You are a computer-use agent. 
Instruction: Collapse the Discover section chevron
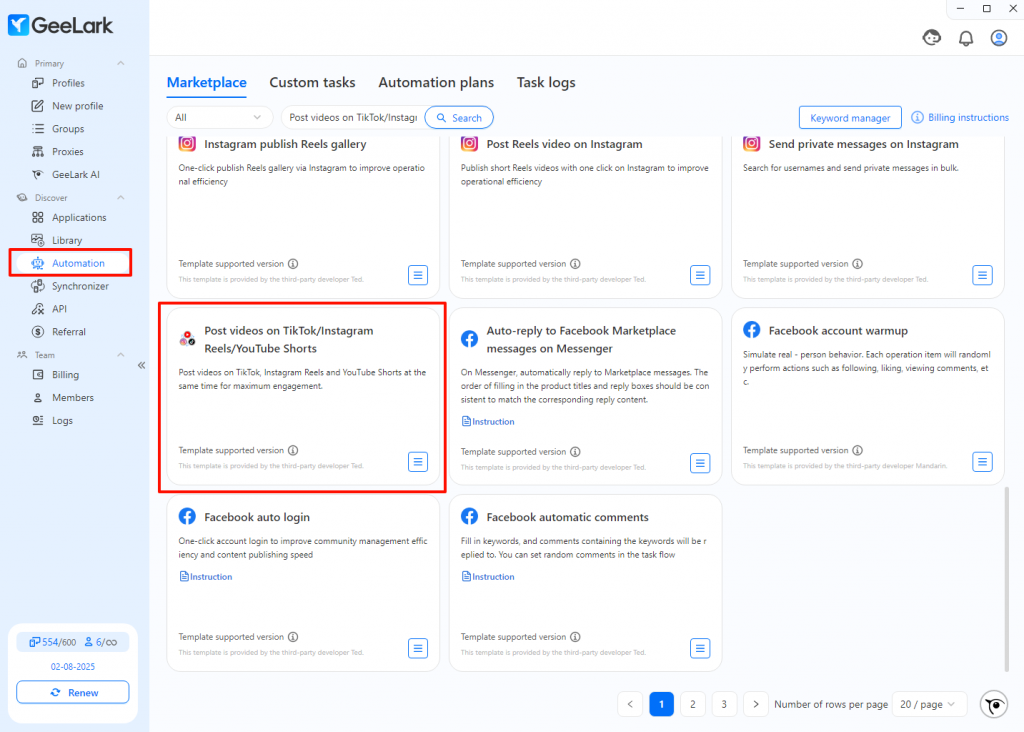point(121,197)
